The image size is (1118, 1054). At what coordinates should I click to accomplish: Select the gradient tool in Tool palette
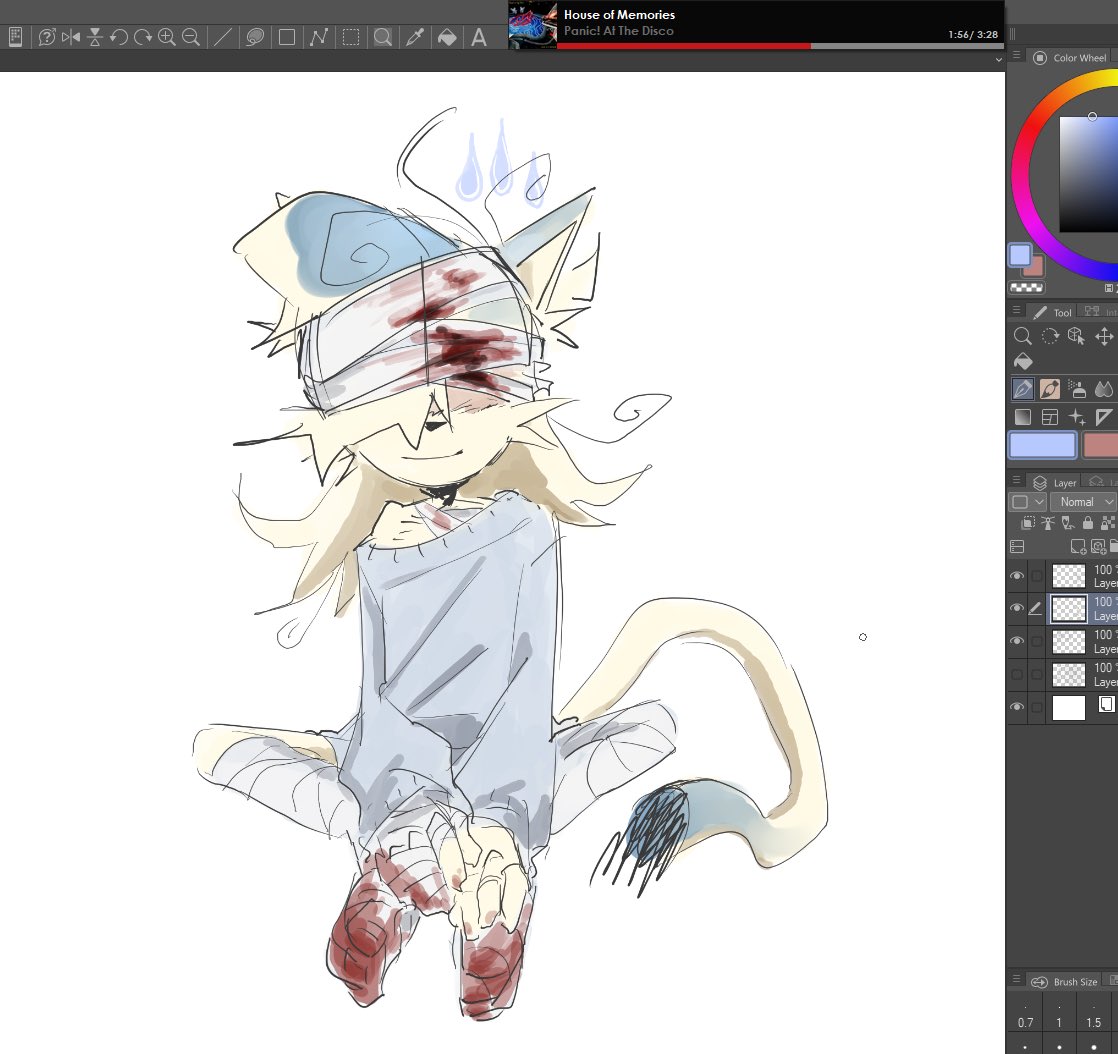coord(1022,416)
